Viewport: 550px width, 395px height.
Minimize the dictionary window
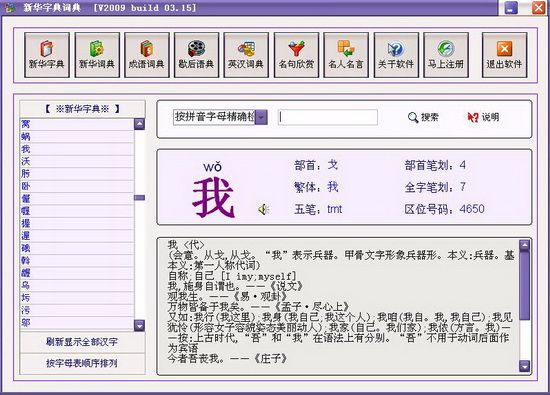click(511, 8)
